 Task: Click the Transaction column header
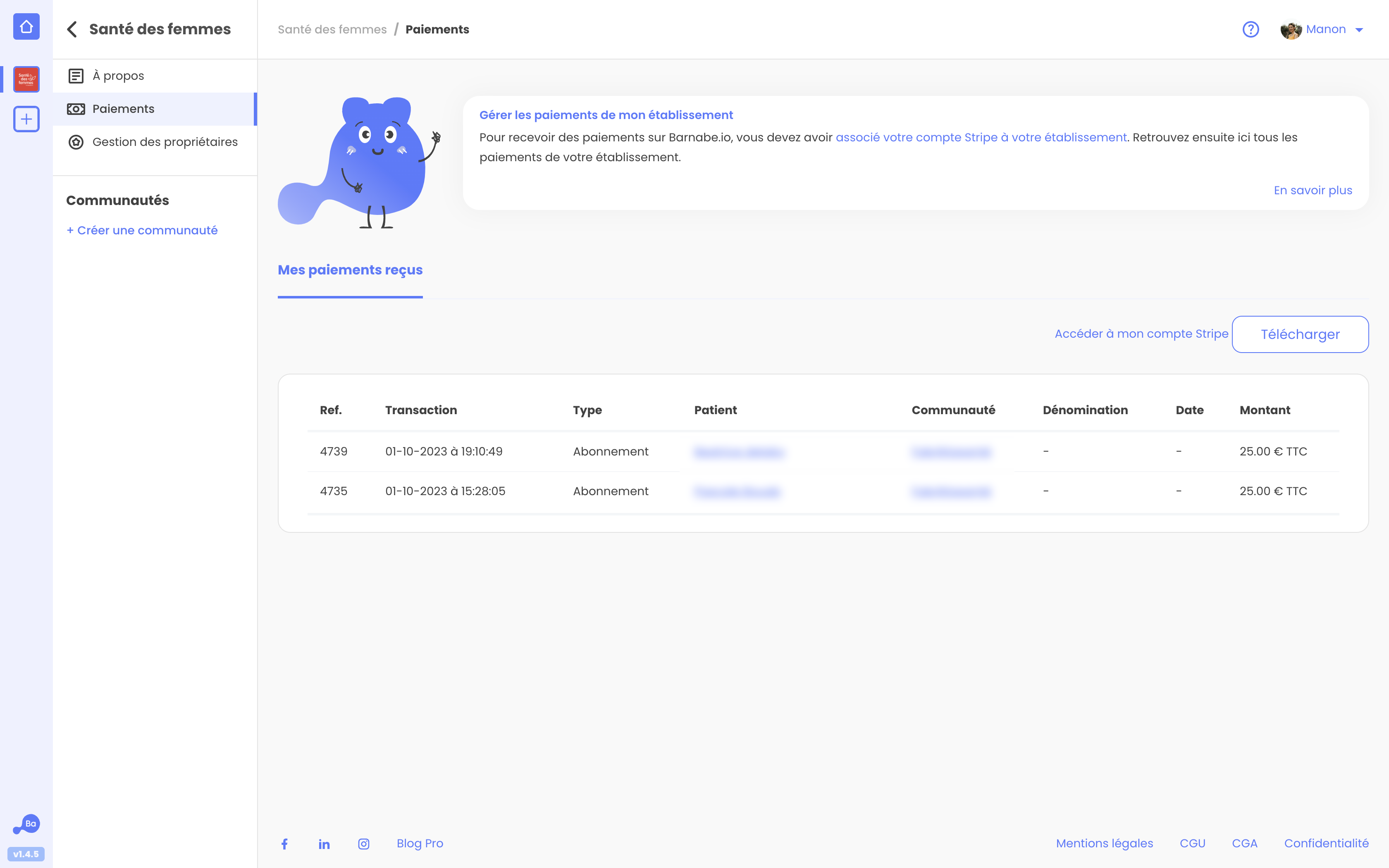point(421,410)
